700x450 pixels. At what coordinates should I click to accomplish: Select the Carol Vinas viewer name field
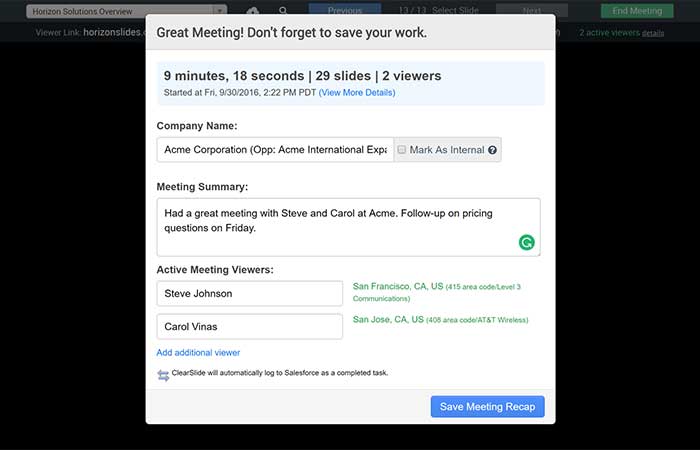250,326
